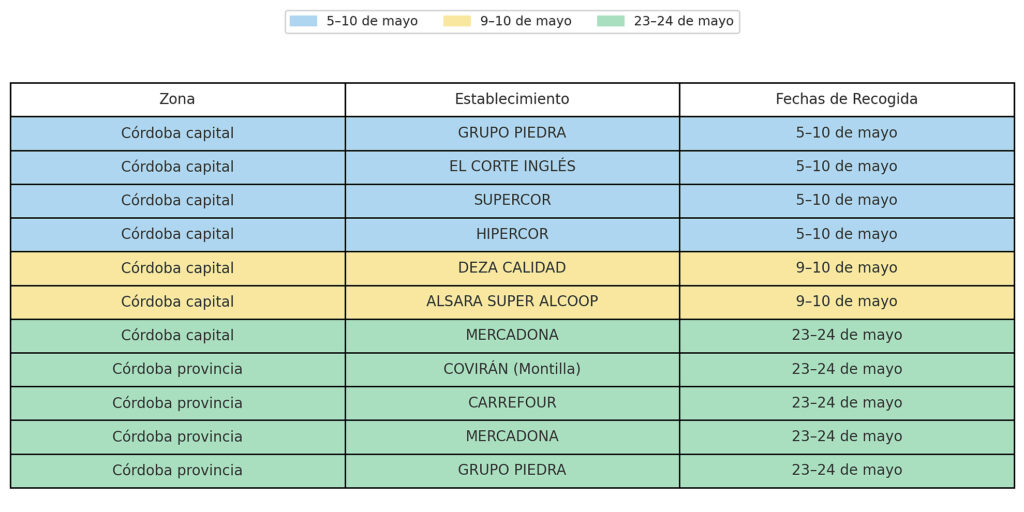Click the SUPERCOR establishment cell
Viewport: 1024px width, 512px height.
click(512, 200)
